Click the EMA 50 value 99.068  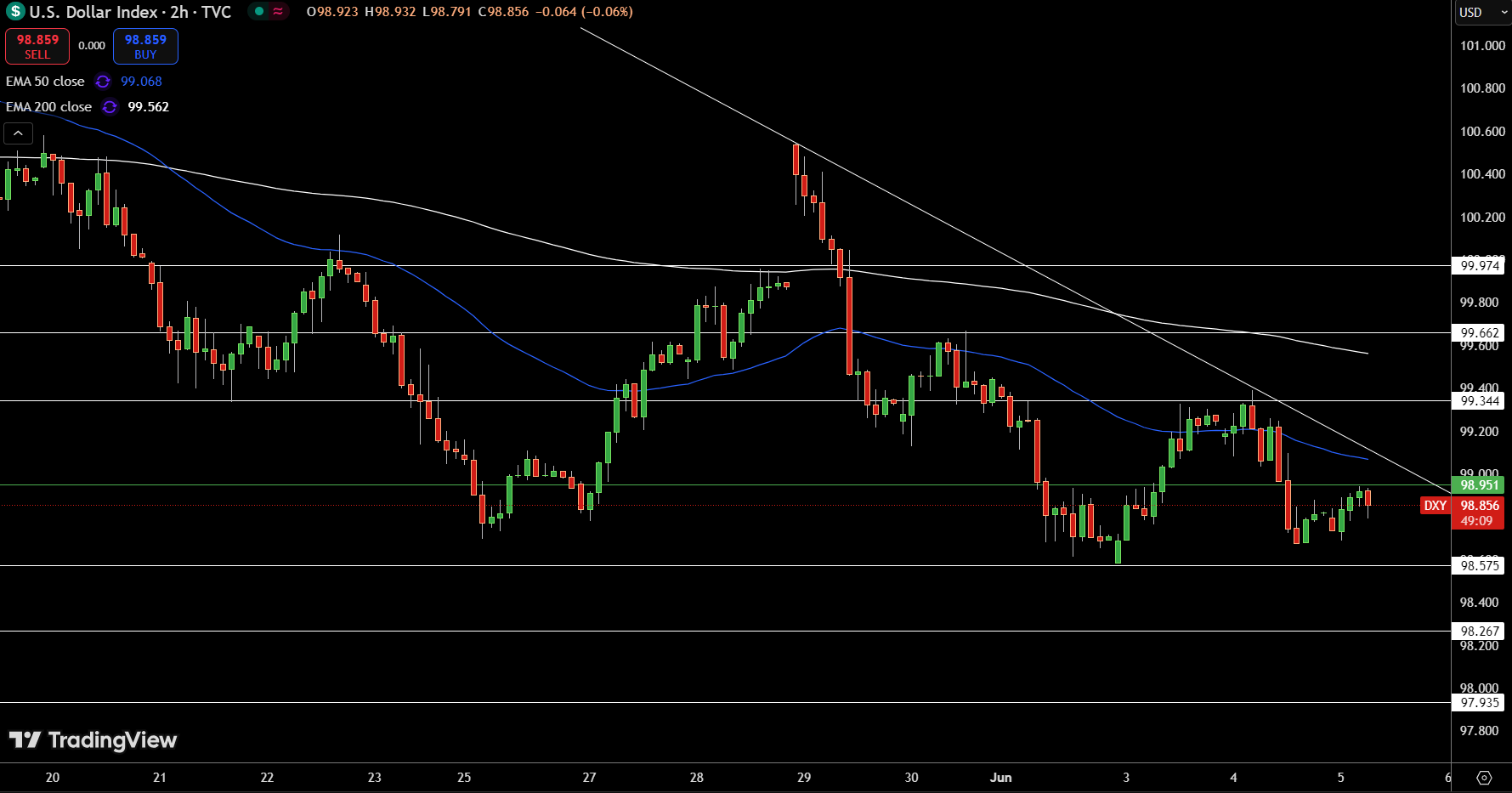click(x=141, y=82)
